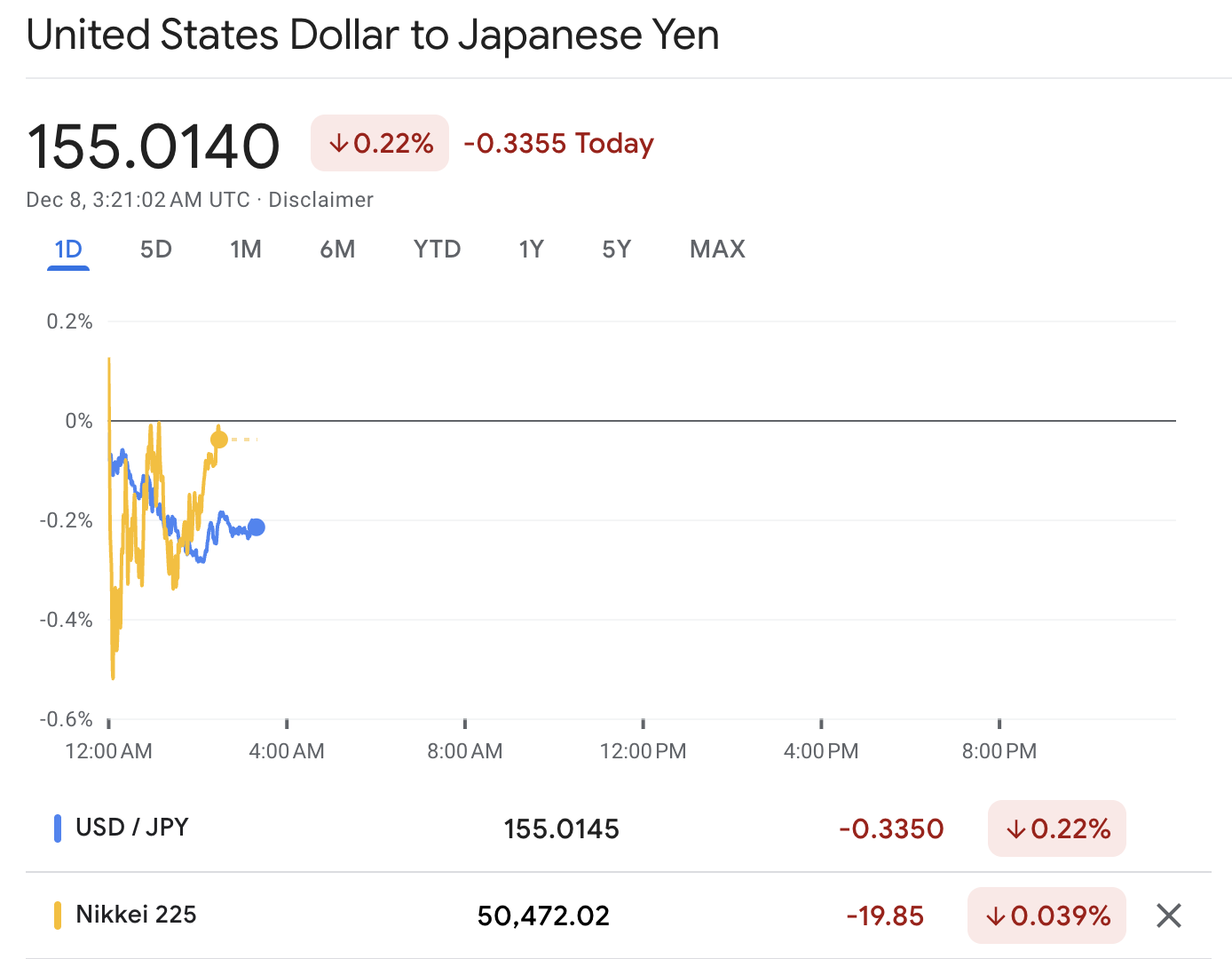1232x959 pixels.
Task: Select the blue USD/JPY legend marker
Action: [59, 827]
